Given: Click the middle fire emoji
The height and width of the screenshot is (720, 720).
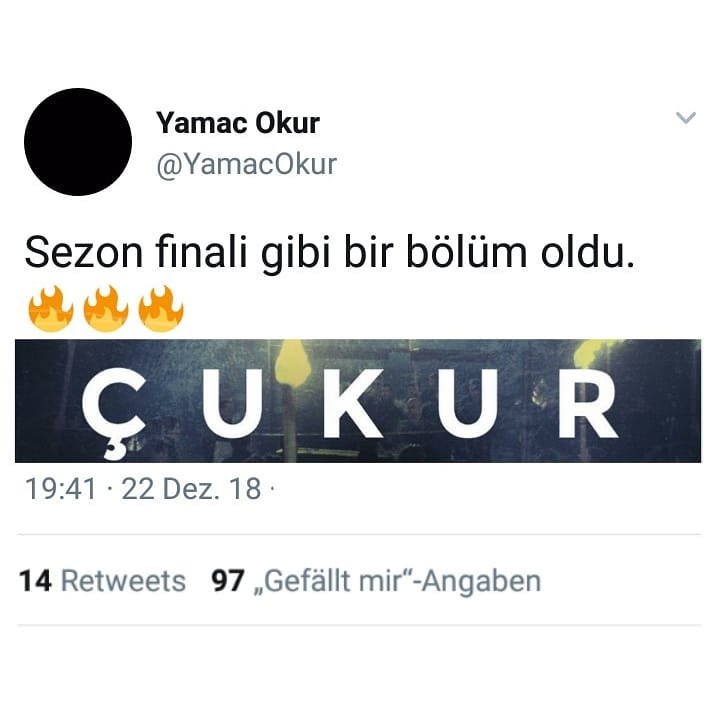Looking at the screenshot, I should point(106,308).
